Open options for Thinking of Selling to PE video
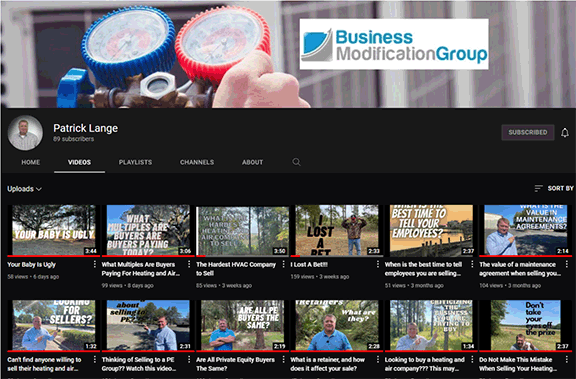This screenshot has width=576, height=379. pos(189,359)
